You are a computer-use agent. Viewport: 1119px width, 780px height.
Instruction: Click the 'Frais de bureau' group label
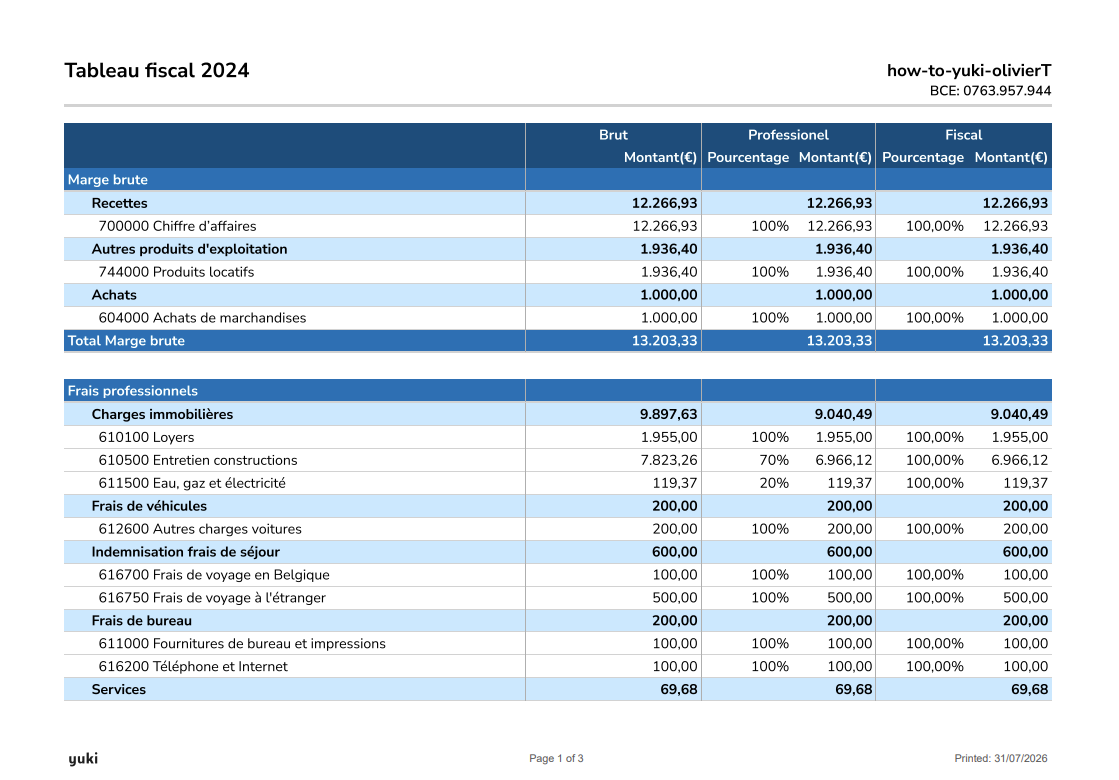pyautogui.click(x=141, y=621)
